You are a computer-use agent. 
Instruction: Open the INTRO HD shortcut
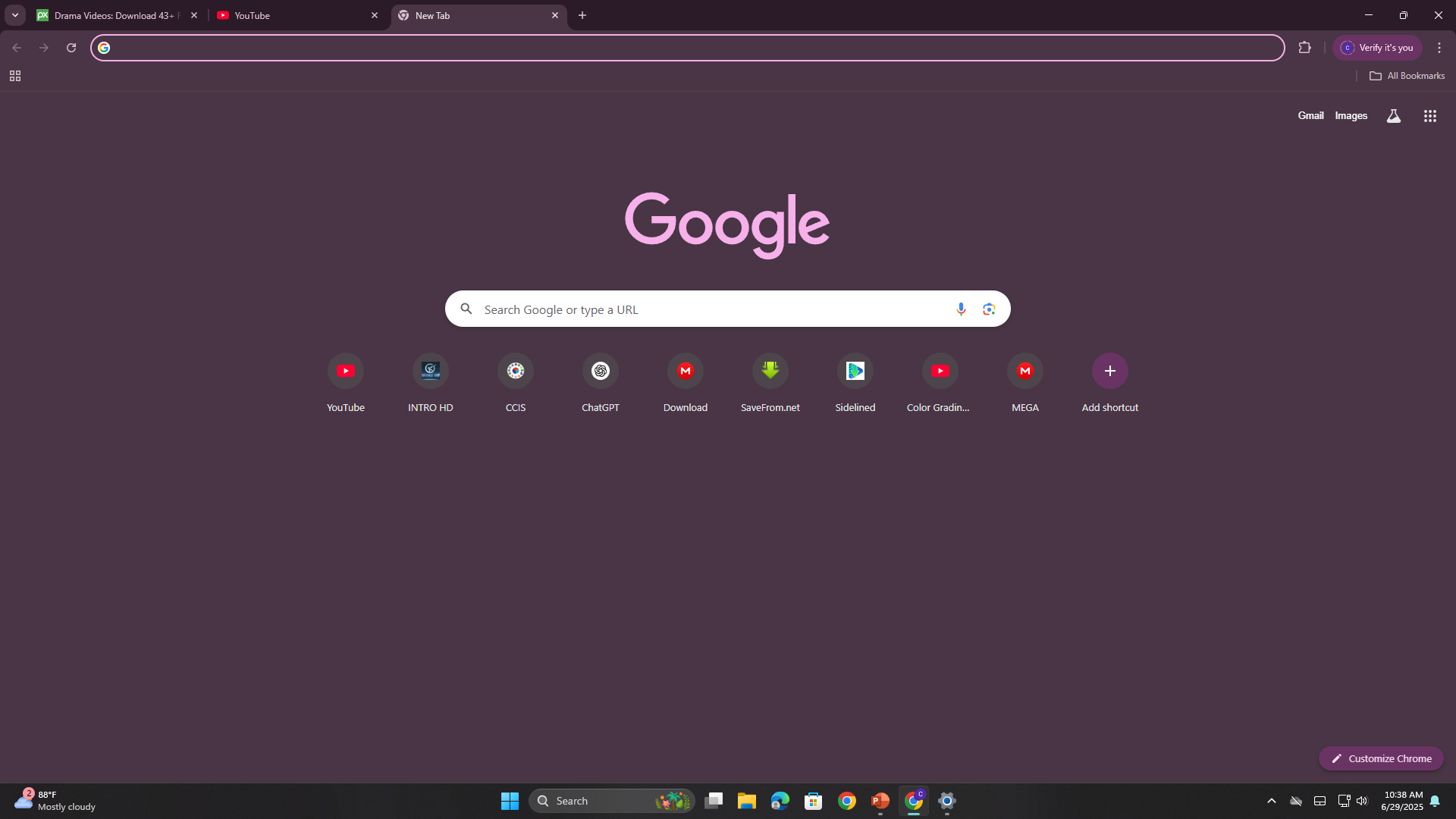[431, 383]
